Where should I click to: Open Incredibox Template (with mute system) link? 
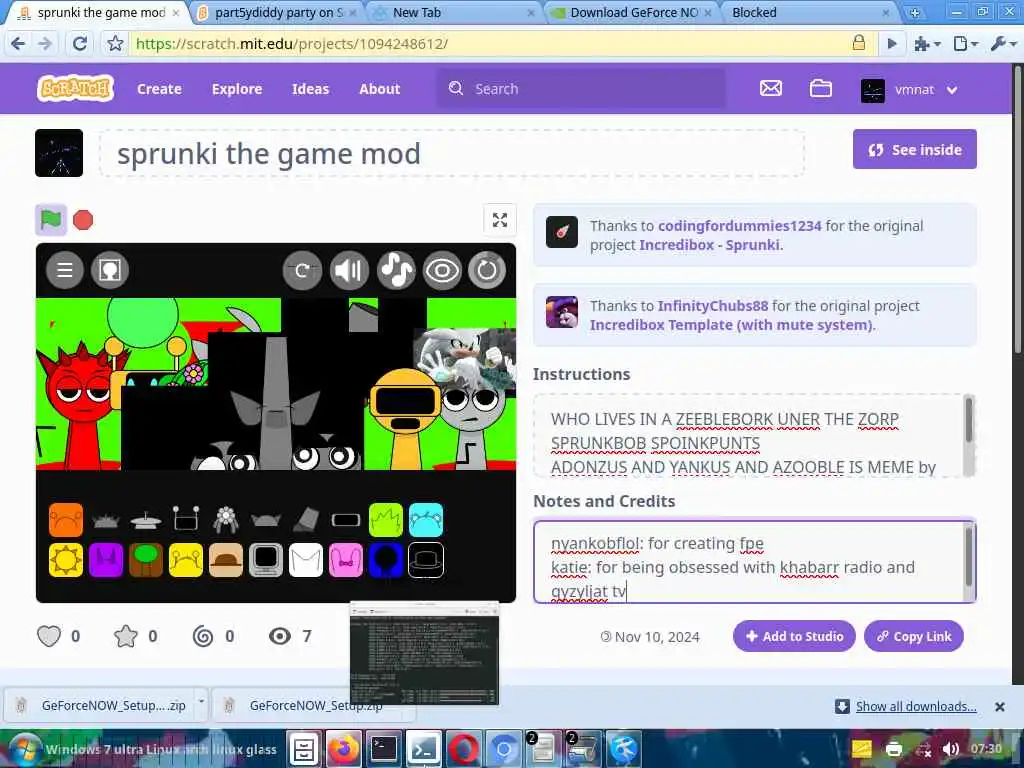[x=731, y=325]
